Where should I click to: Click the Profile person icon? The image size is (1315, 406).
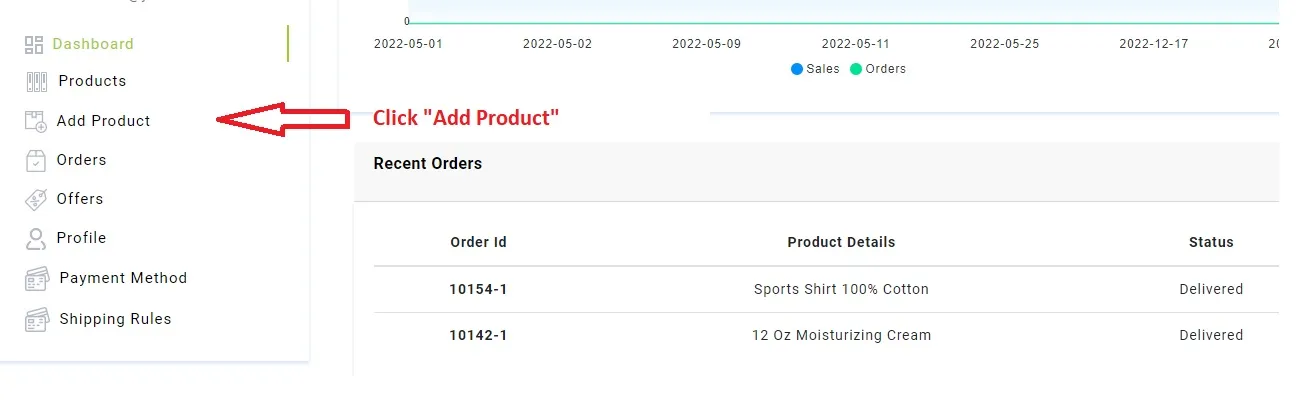coord(36,238)
